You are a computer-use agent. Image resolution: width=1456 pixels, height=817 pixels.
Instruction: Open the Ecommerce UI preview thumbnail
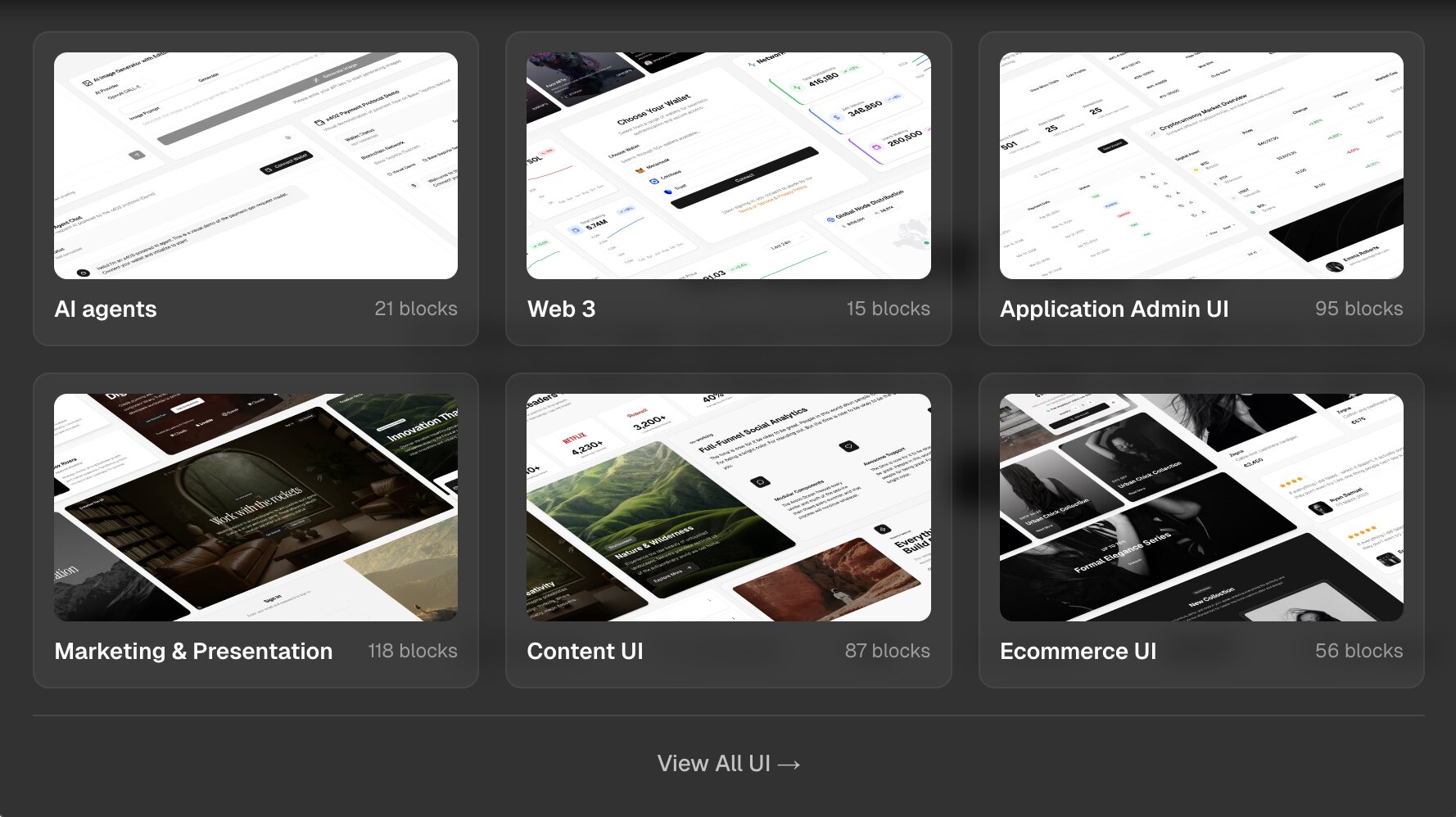(x=1201, y=508)
